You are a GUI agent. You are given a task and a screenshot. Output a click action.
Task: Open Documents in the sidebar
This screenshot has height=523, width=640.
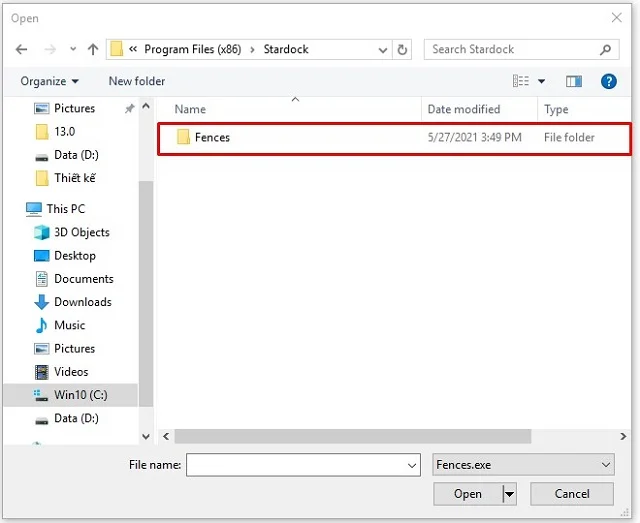click(x=74, y=279)
